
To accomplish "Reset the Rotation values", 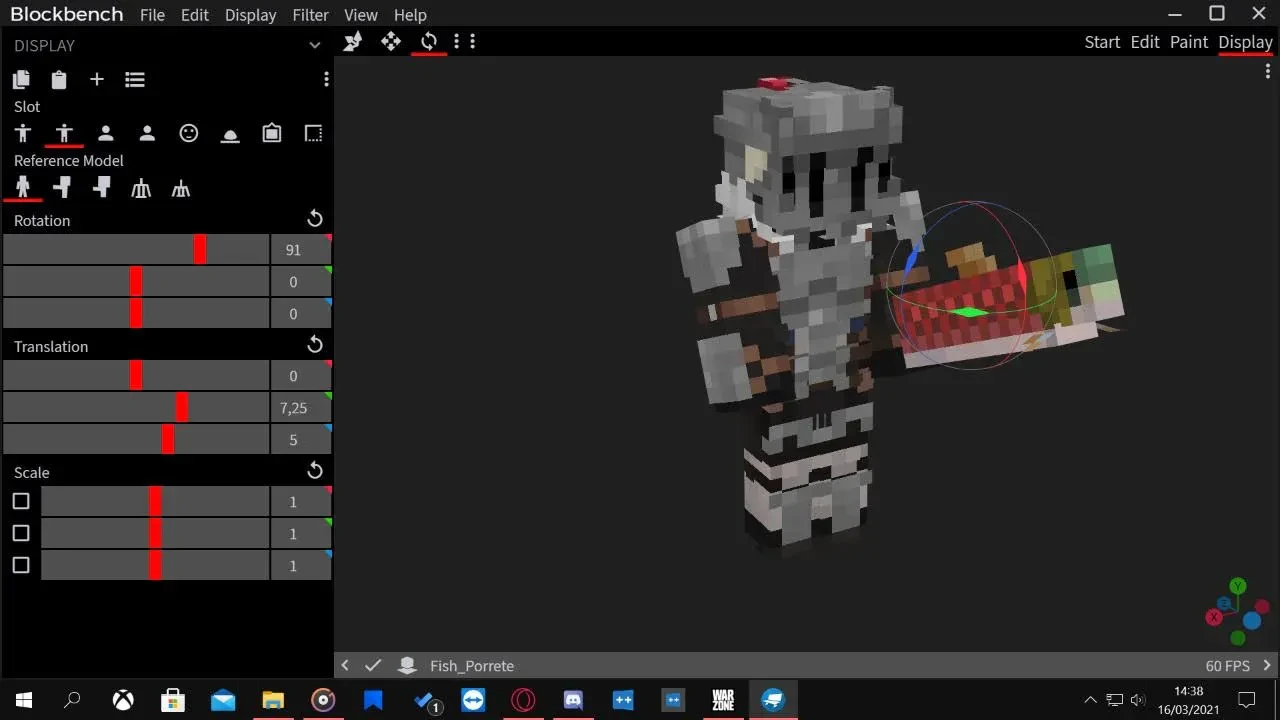I will (x=315, y=219).
